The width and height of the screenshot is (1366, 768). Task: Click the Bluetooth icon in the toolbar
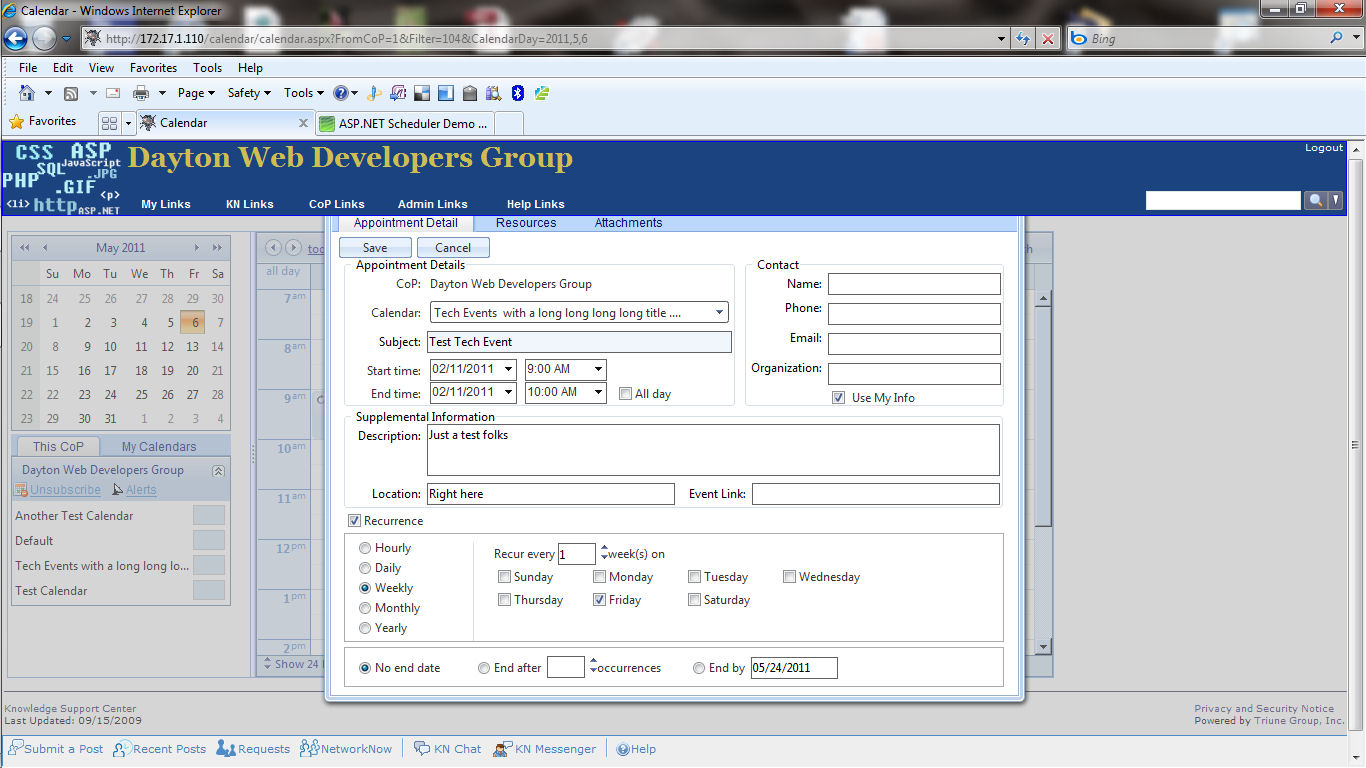(x=518, y=93)
